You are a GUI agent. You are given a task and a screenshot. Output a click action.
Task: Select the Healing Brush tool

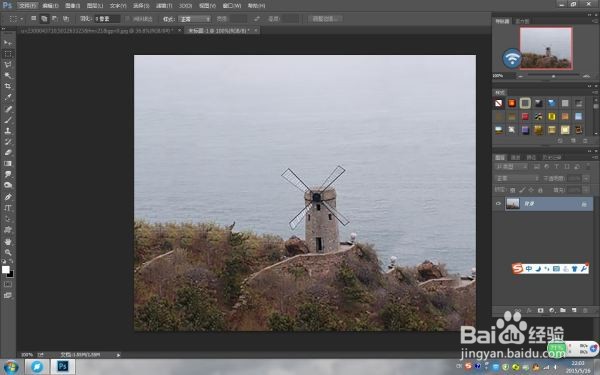tap(8, 109)
